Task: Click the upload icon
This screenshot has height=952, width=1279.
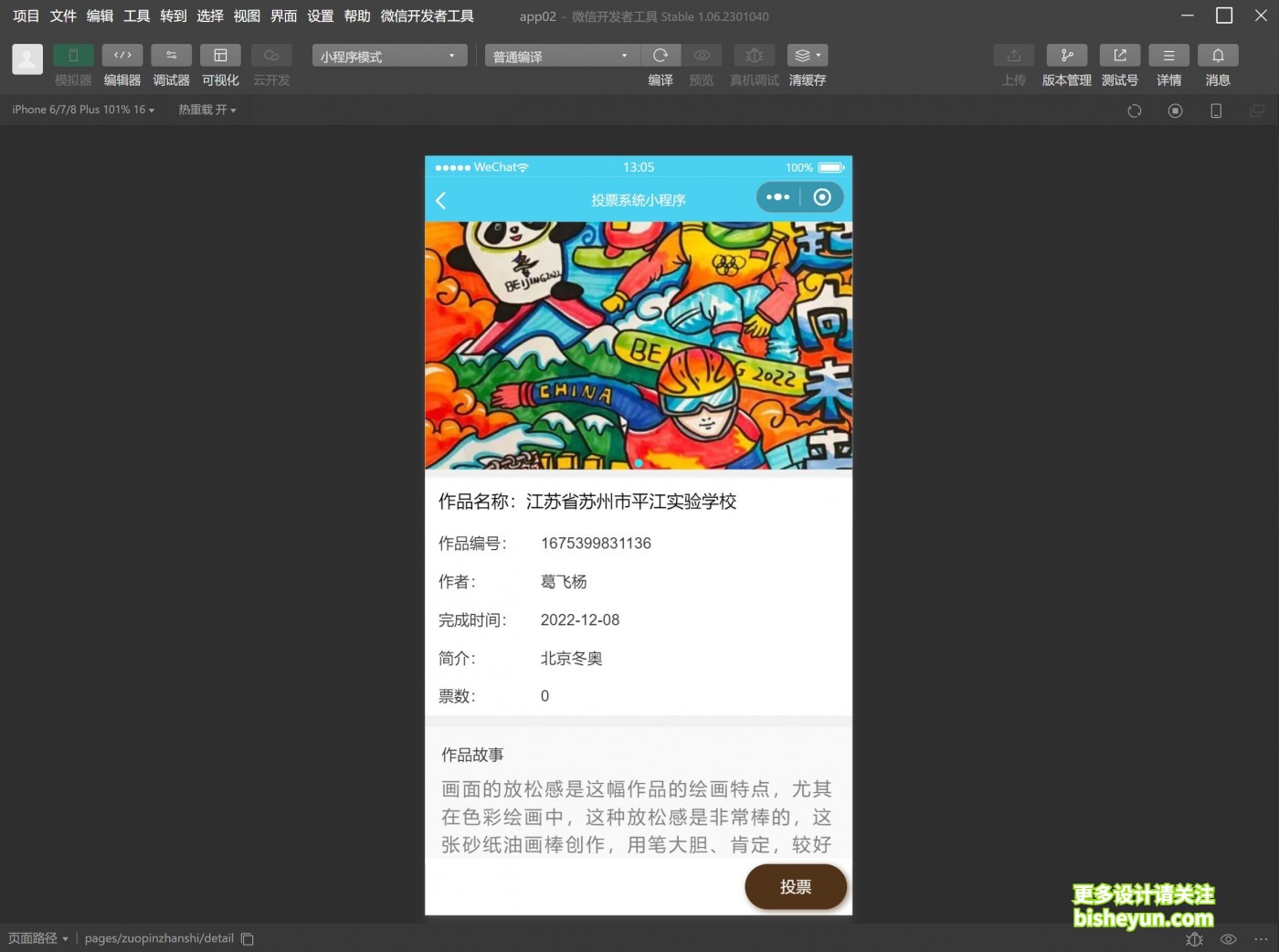Action: [x=1014, y=56]
